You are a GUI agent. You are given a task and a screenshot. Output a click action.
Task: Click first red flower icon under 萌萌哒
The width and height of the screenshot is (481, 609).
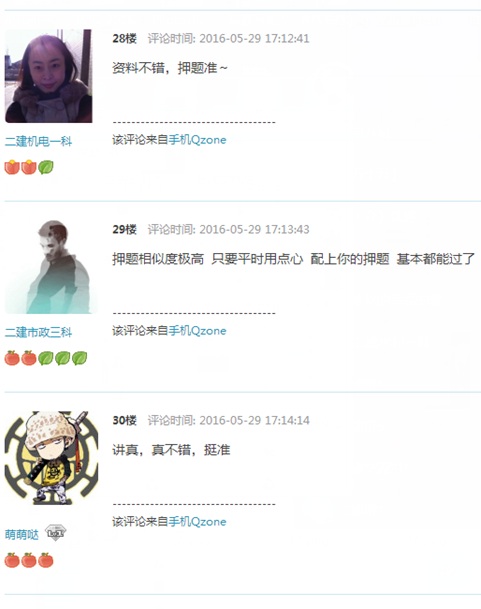(x=12, y=560)
